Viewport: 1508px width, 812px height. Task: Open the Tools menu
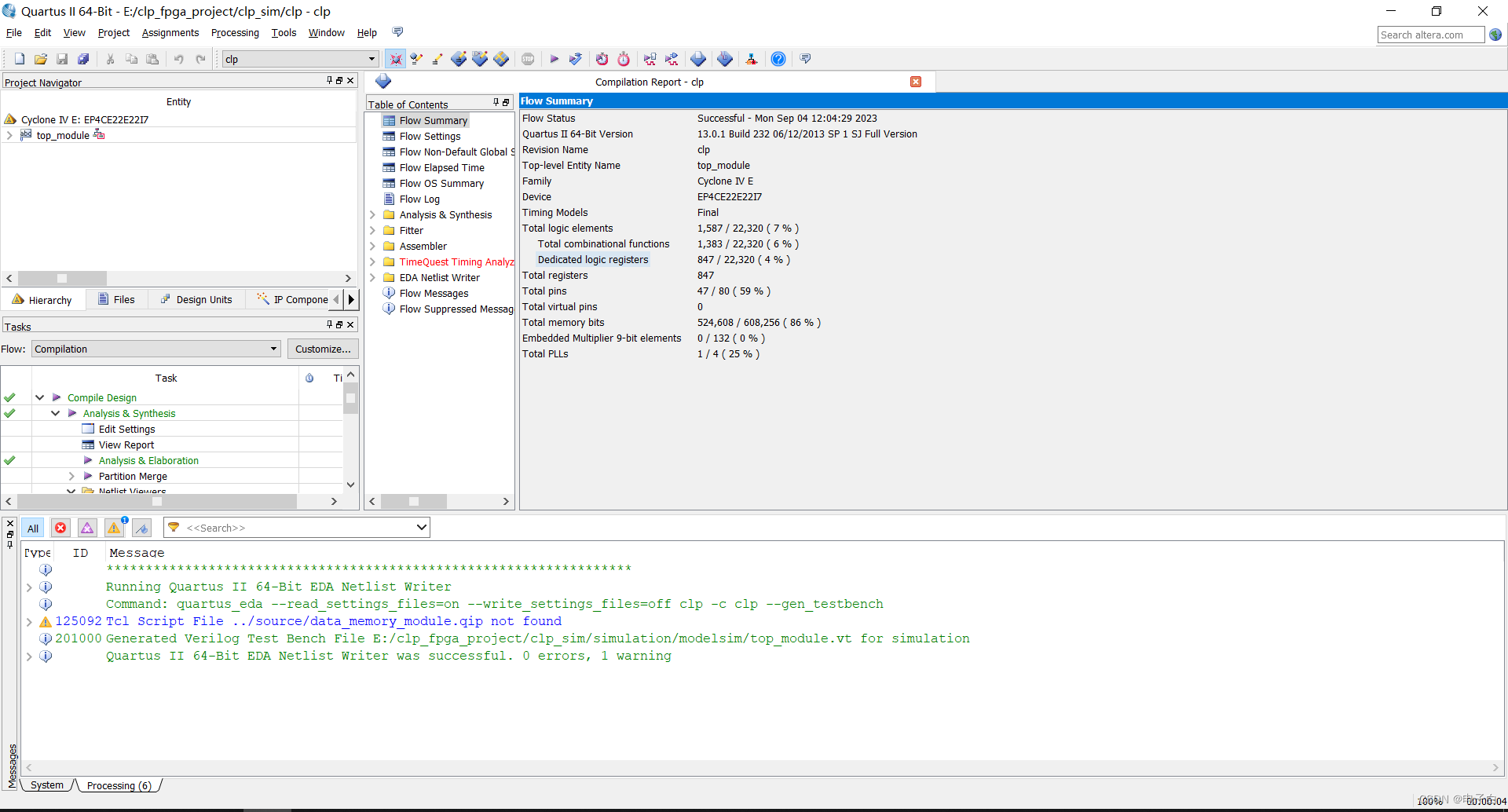284,32
